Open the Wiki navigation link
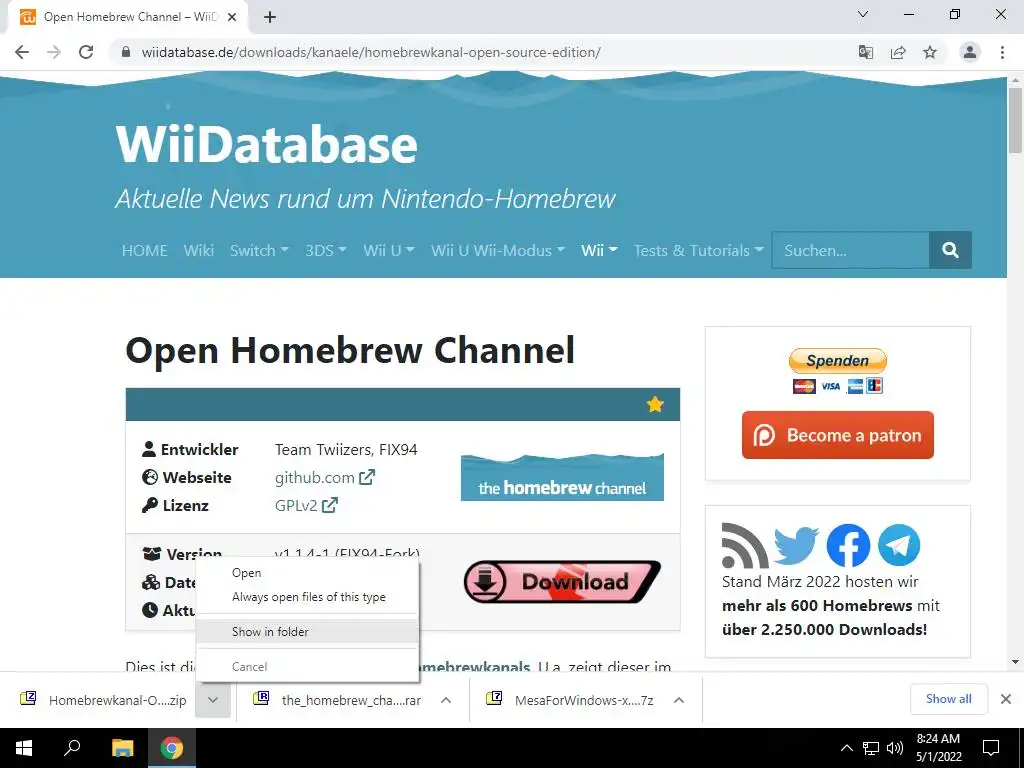Image resolution: width=1024 pixels, height=768 pixels. pyautogui.click(x=199, y=250)
